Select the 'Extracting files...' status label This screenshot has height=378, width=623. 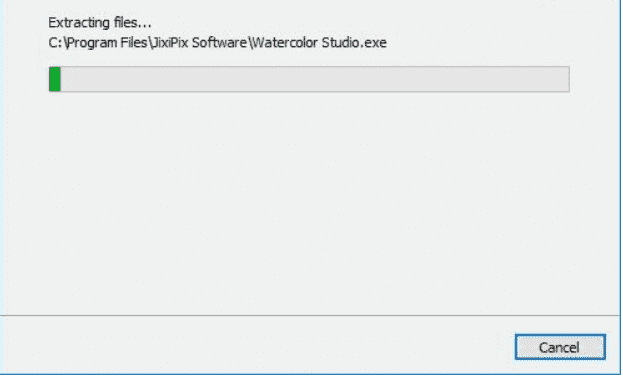tap(100, 23)
